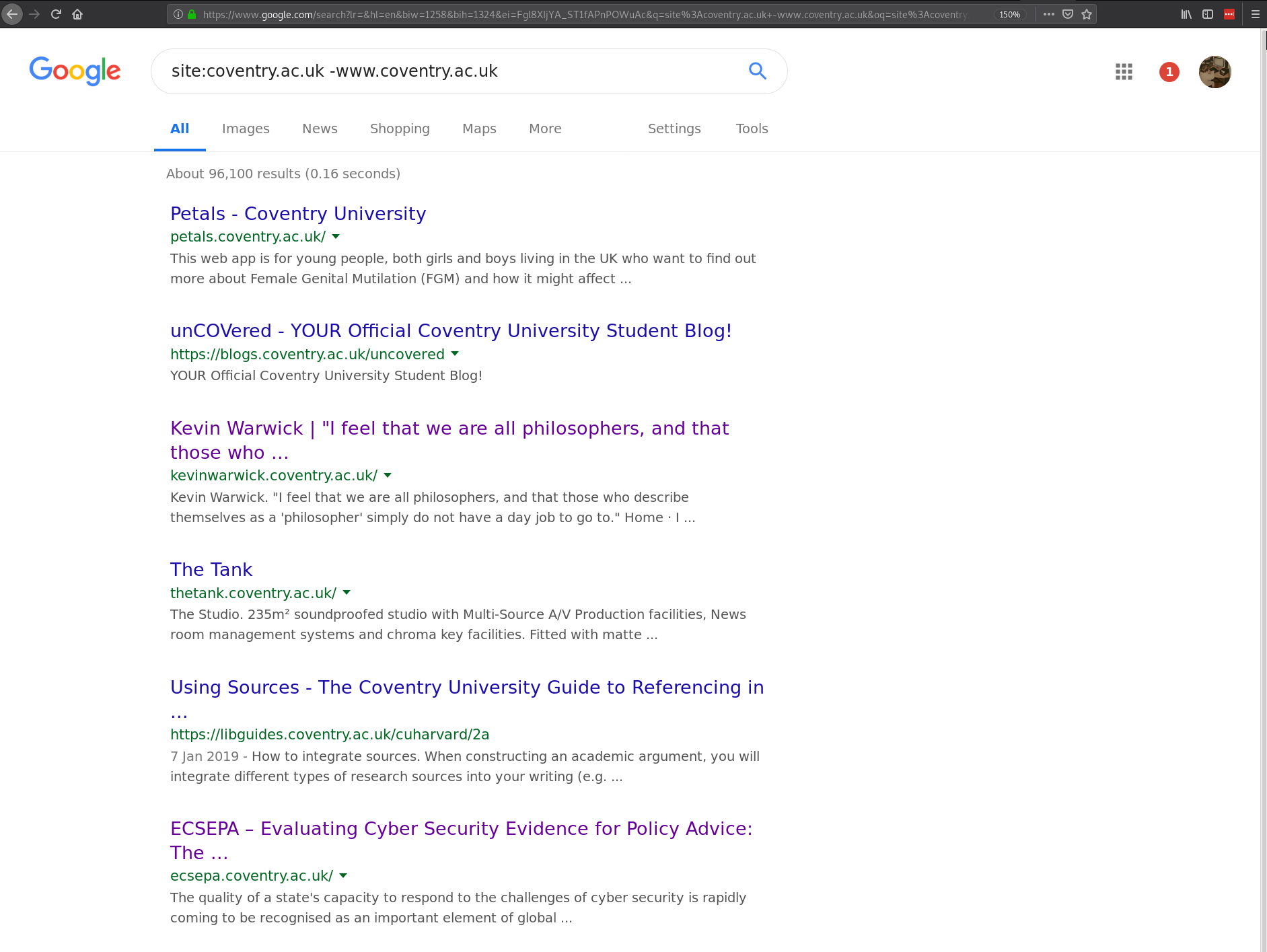Click the kevinwarwick.coventry.ac.uk/ green URL
1267x952 pixels.
point(274,476)
